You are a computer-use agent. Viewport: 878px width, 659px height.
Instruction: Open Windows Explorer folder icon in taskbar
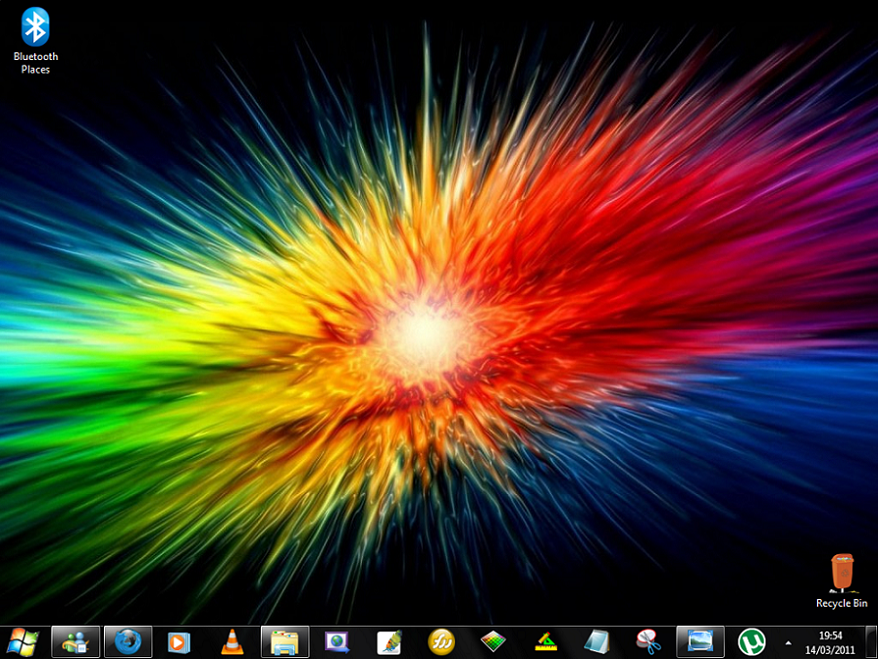pyautogui.click(x=285, y=642)
